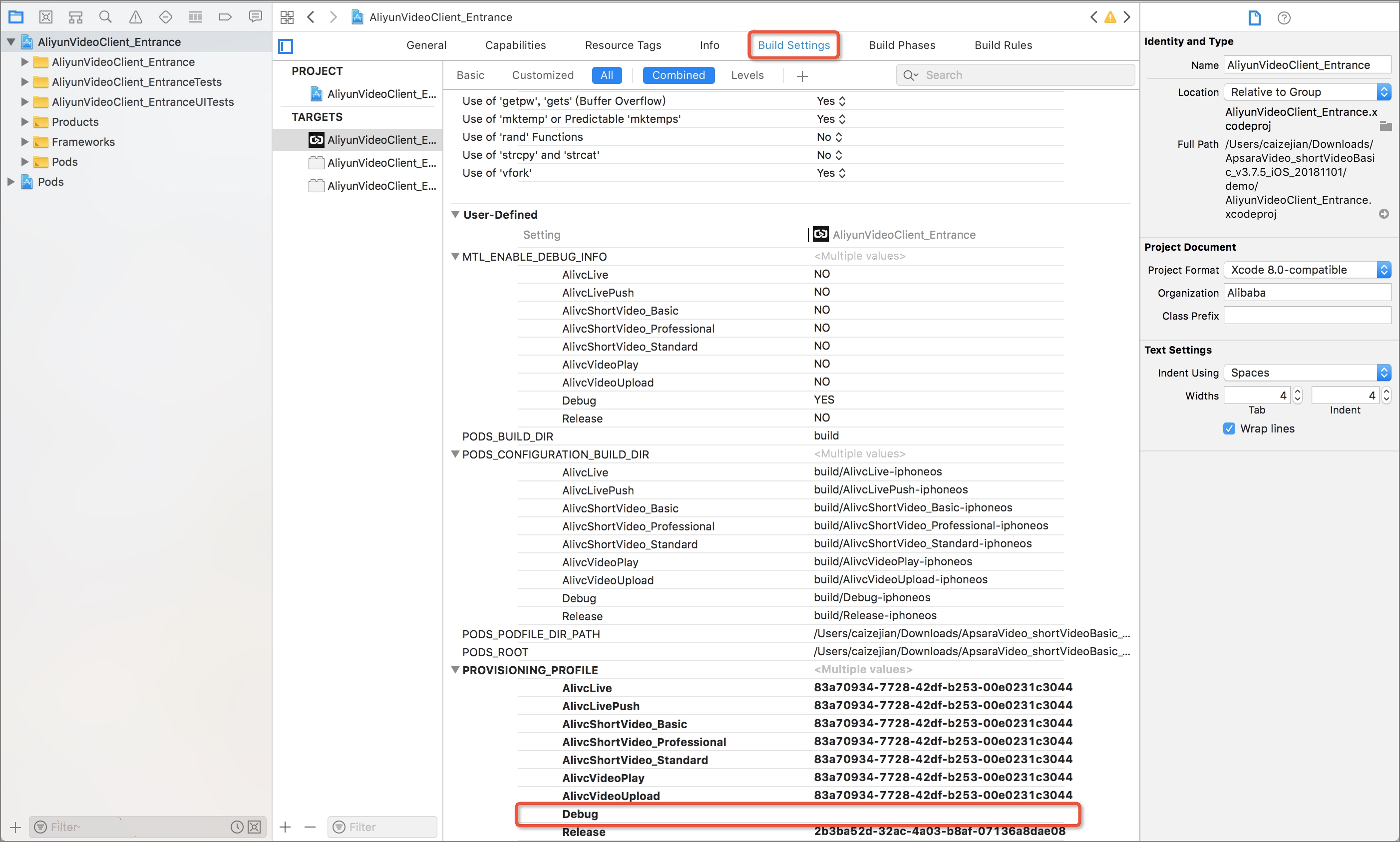Collapse the MTL_ENABLE_DEBUG_INFO setting
1400x842 pixels.
tap(455, 257)
